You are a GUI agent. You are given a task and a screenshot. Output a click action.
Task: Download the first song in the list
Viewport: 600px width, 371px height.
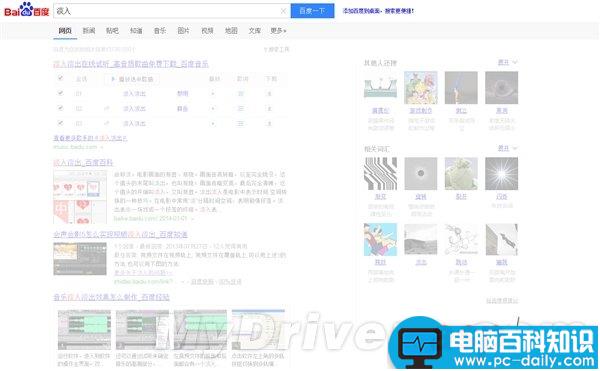269,93
